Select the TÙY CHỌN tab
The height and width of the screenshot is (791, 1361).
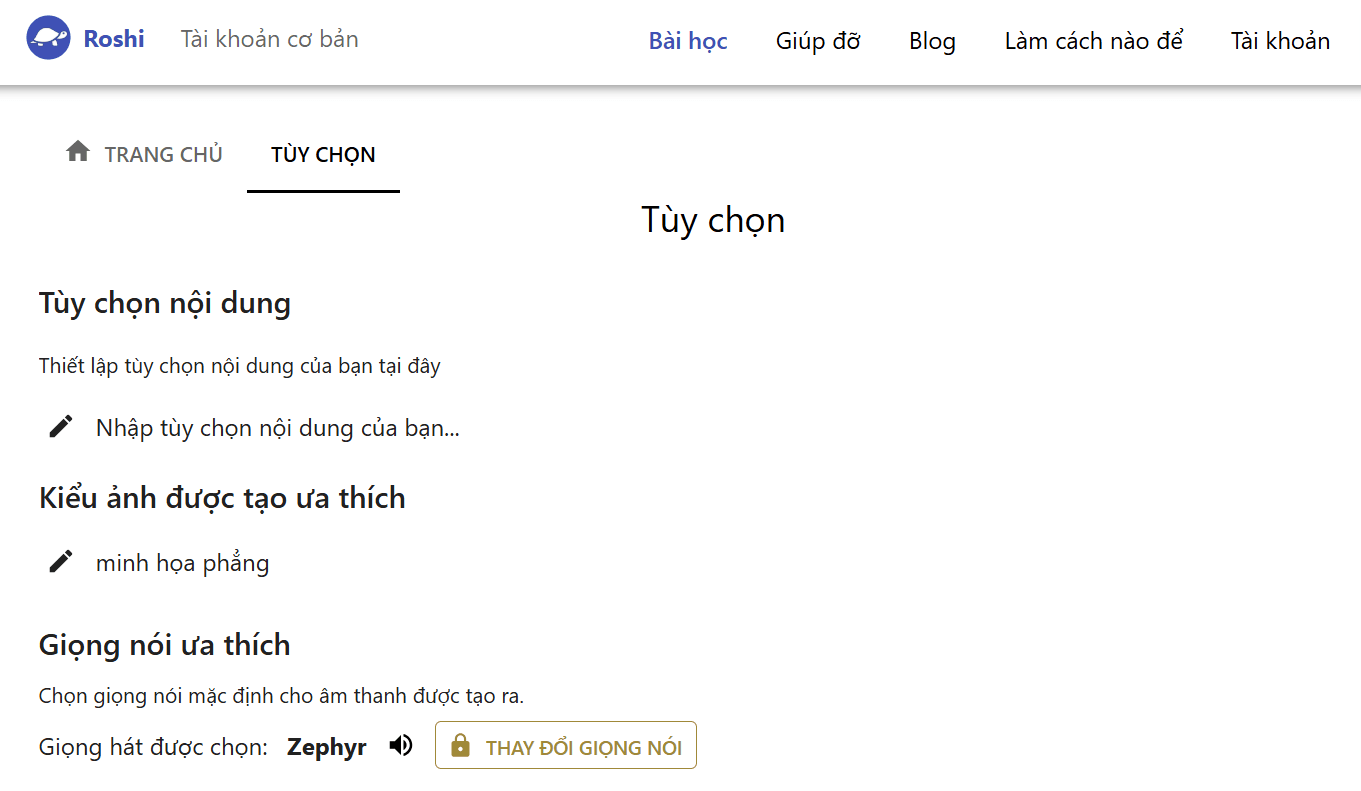coord(322,154)
